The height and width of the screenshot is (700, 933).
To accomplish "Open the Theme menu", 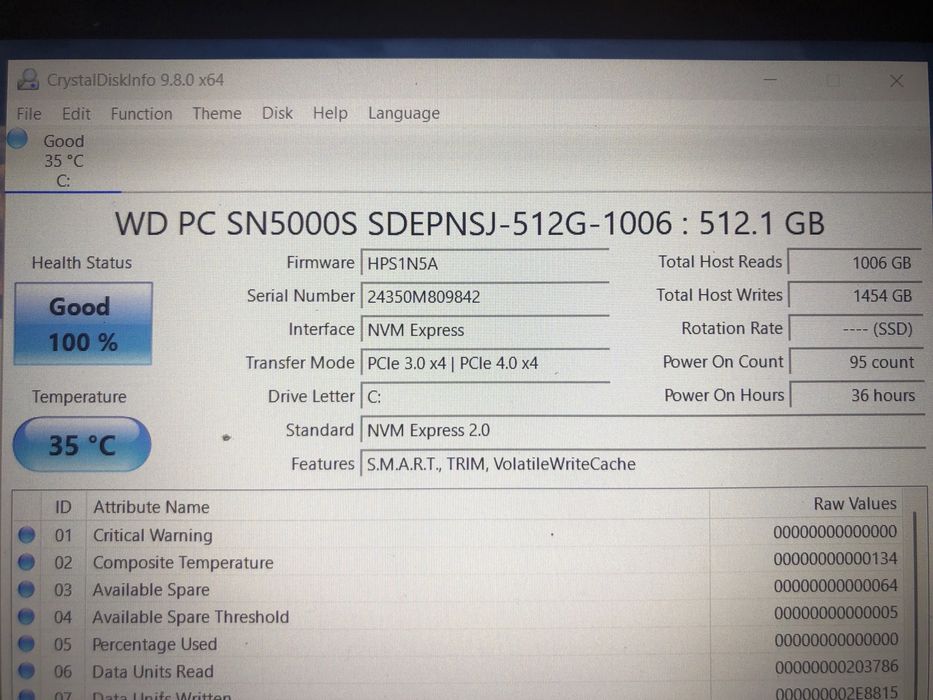I will 217,113.
